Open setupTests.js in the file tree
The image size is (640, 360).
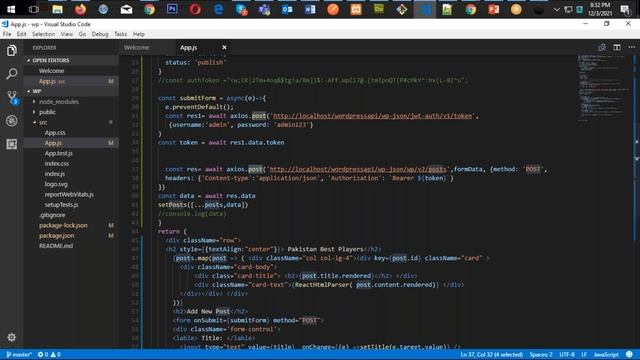click(61, 204)
